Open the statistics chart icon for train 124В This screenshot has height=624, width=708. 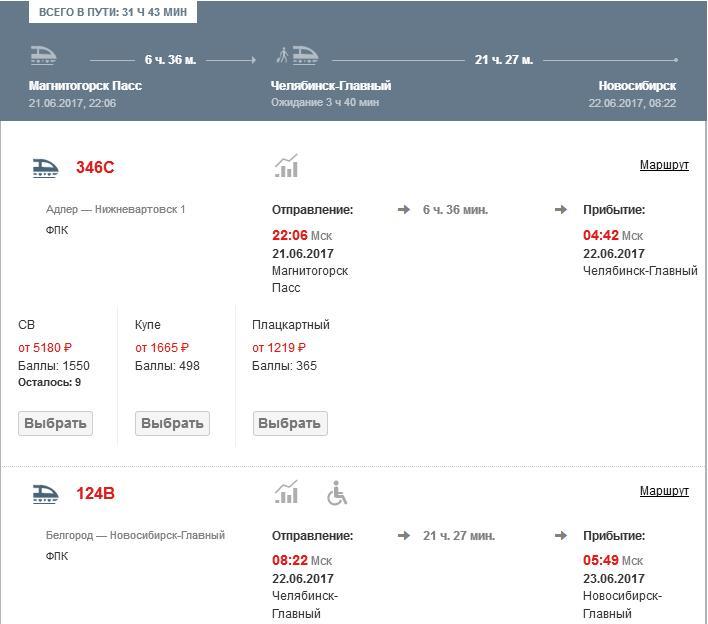pos(287,492)
